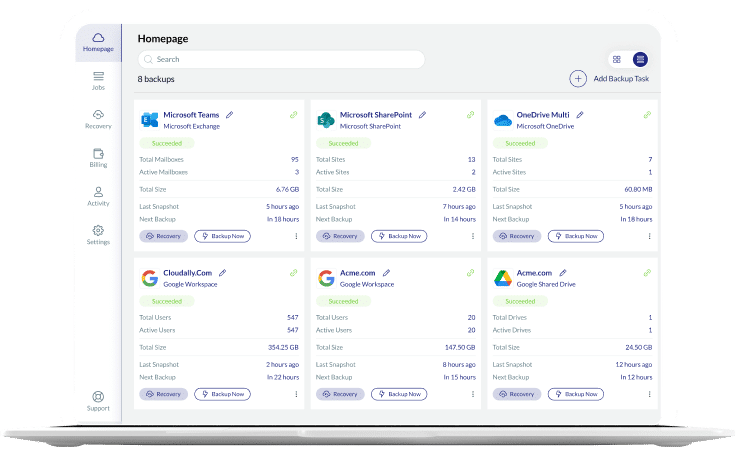Open the three-dot menu on Cloudally.Com card
The height and width of the screenshot is (458, 736).
[x=296, y=394]
